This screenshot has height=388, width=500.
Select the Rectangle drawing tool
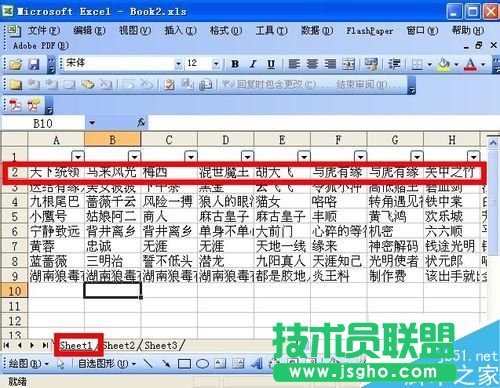[x=184, y=364]
